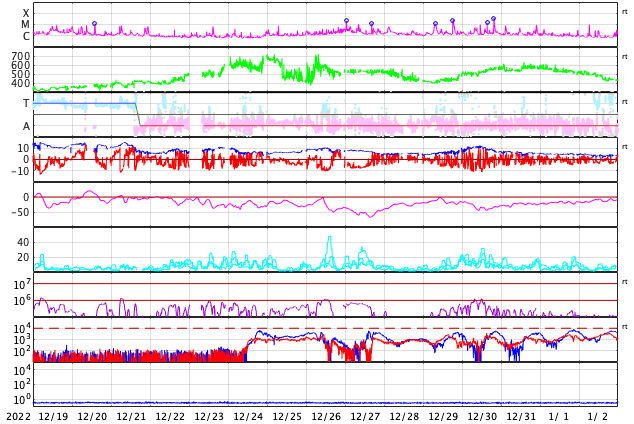The image size is (634, 424).
Task: Select the '700' solar wind speed label
Action: pyautogui.click(x=21, y=56)
